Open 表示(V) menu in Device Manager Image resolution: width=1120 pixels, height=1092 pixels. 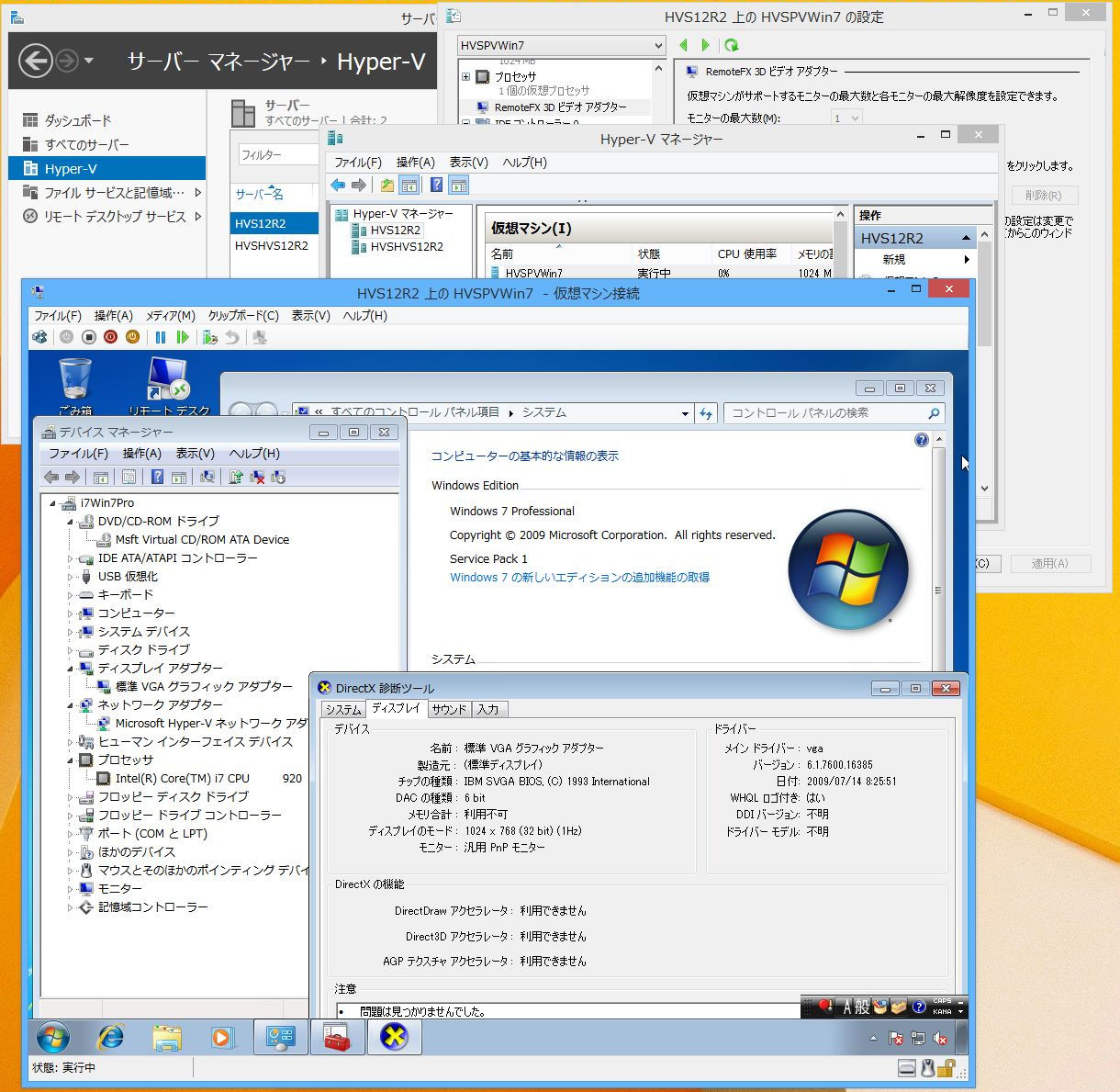coord(196,454)
